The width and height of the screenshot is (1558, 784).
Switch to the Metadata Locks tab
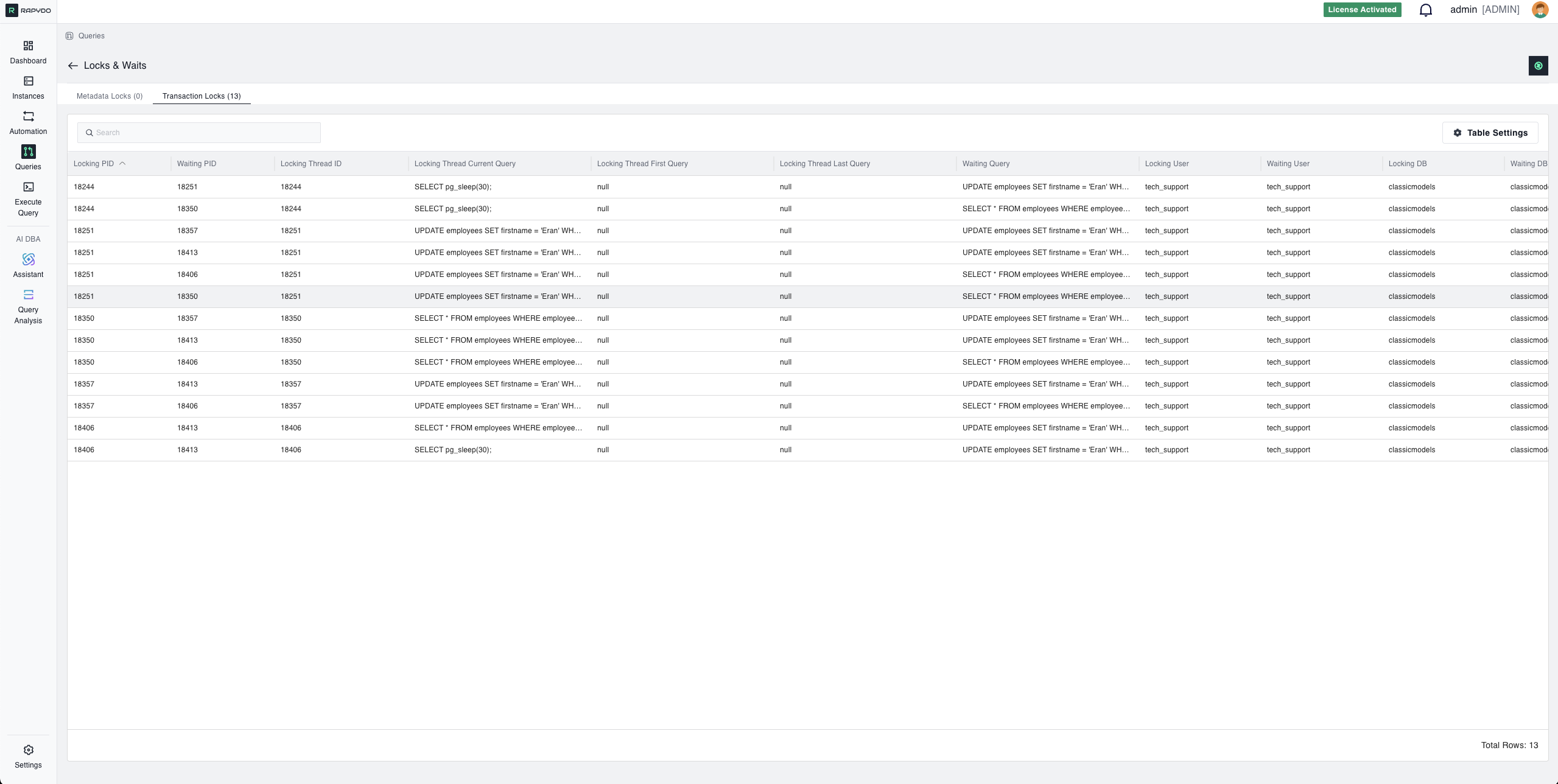tap(110, 96)
